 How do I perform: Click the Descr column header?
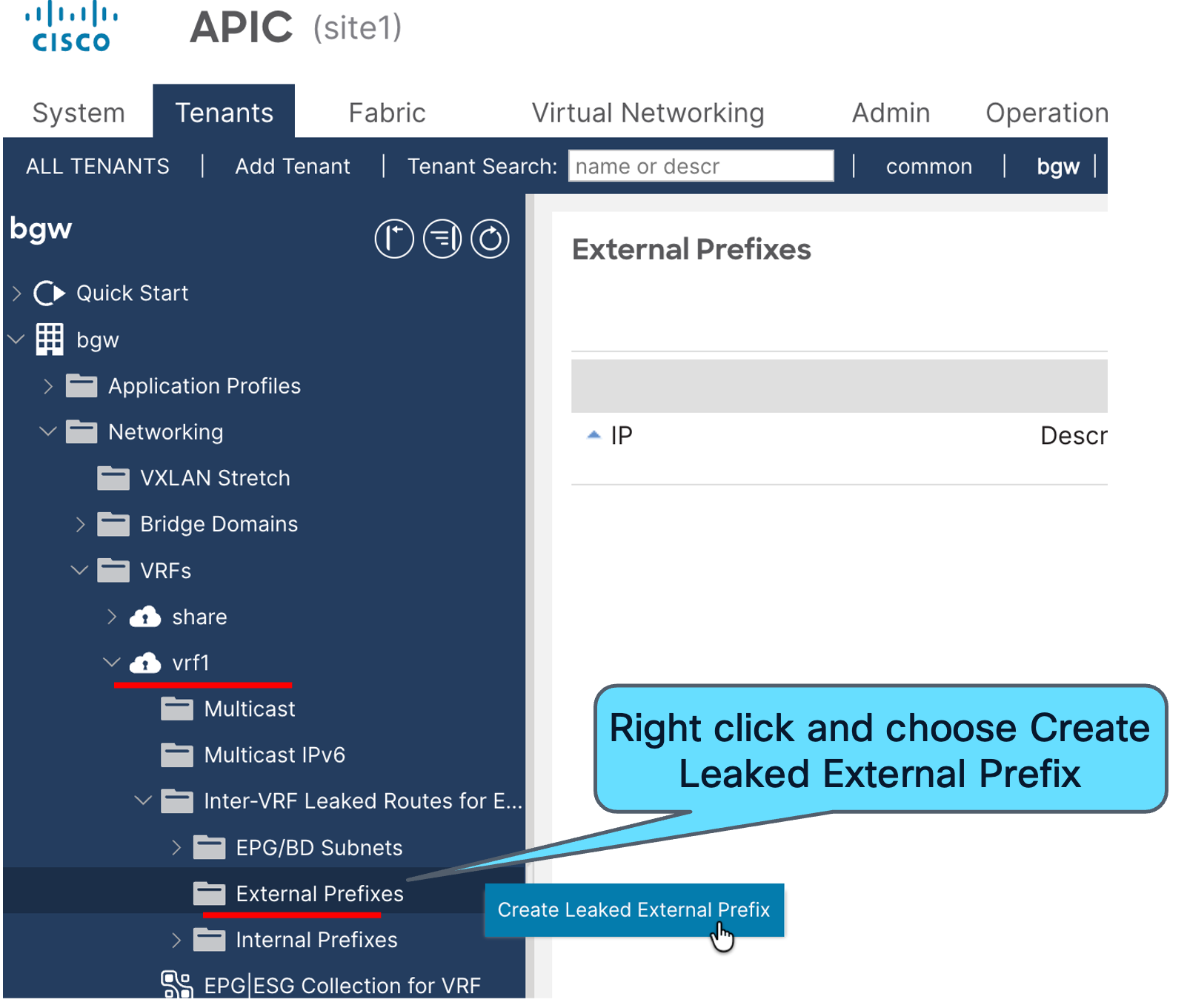coord(1074,436)
